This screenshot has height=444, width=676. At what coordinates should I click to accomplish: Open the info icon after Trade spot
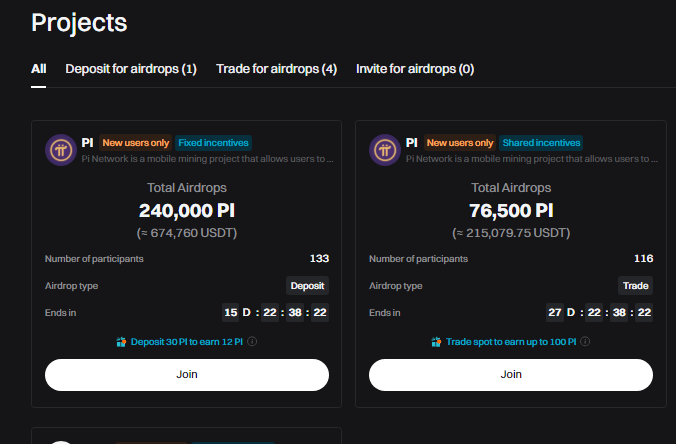[x=585, y=342]
